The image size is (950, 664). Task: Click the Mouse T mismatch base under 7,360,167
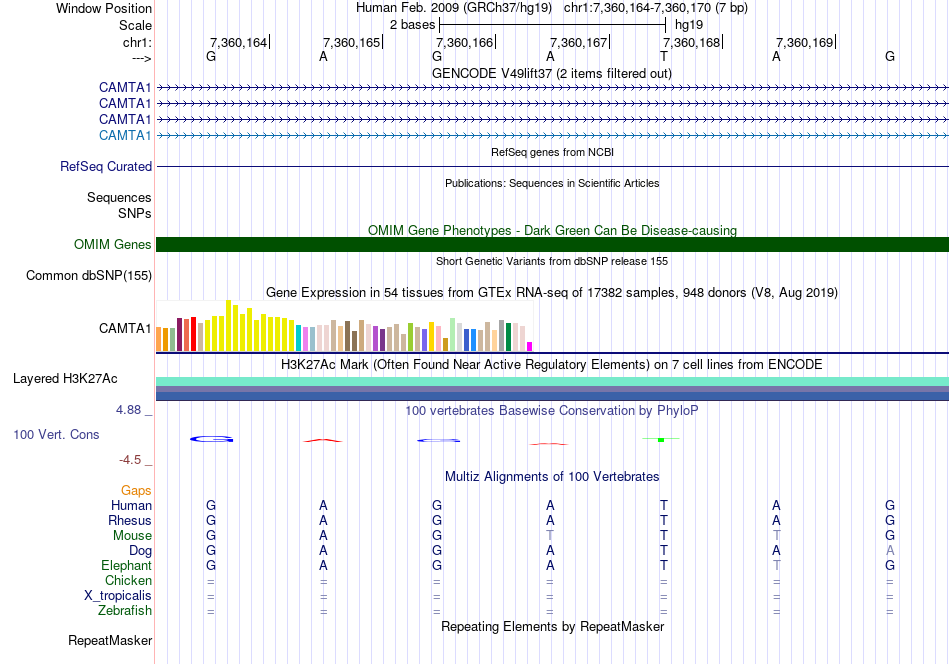pos(550,536)
